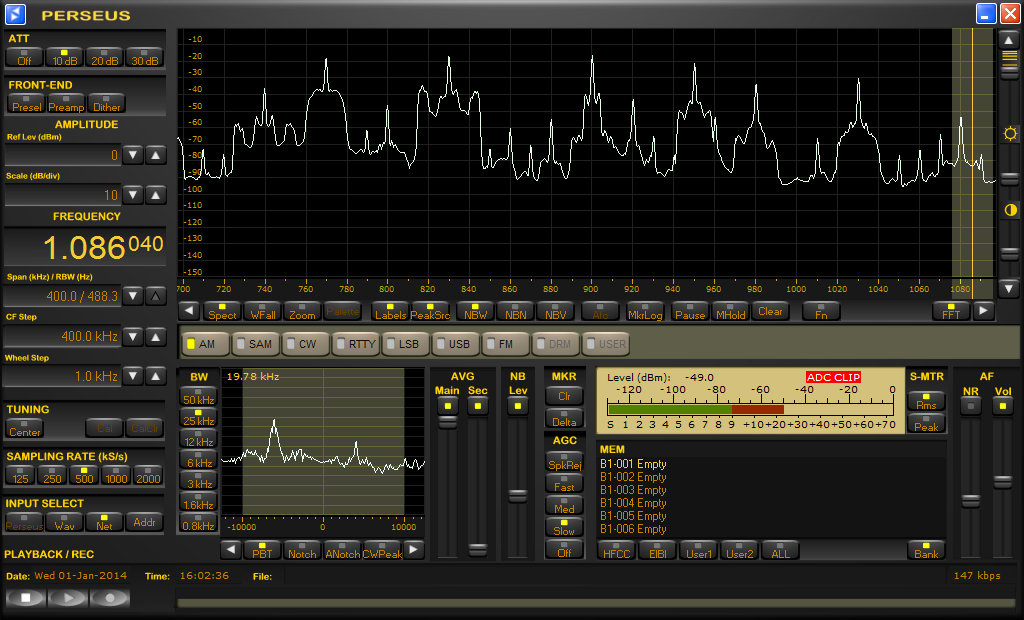
Task: Adjust the AVG Main slider
Action: [447, 422]
